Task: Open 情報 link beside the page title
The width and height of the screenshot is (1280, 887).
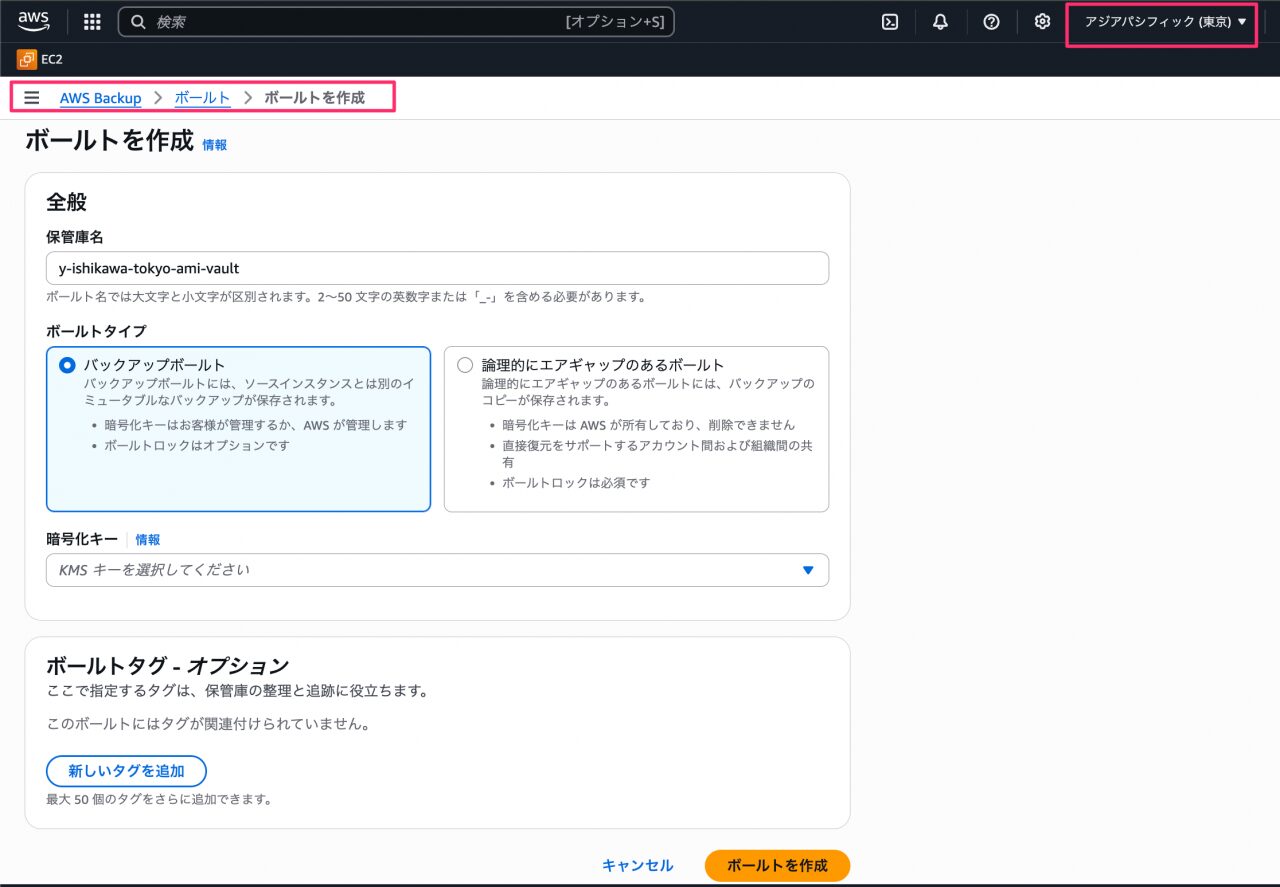Action: tap(215, 145)
